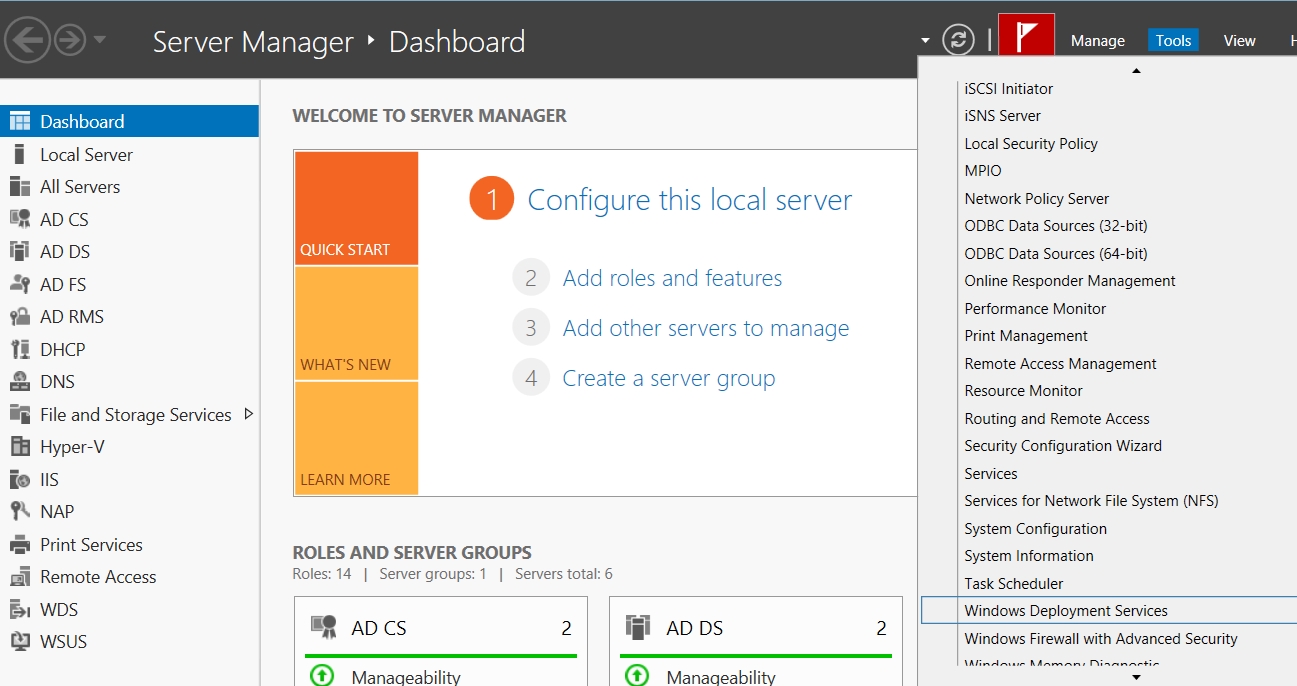Open the LEARN MORE tile
The height and width of the screenshot is (686, 1297).
[x=356, y=438]
